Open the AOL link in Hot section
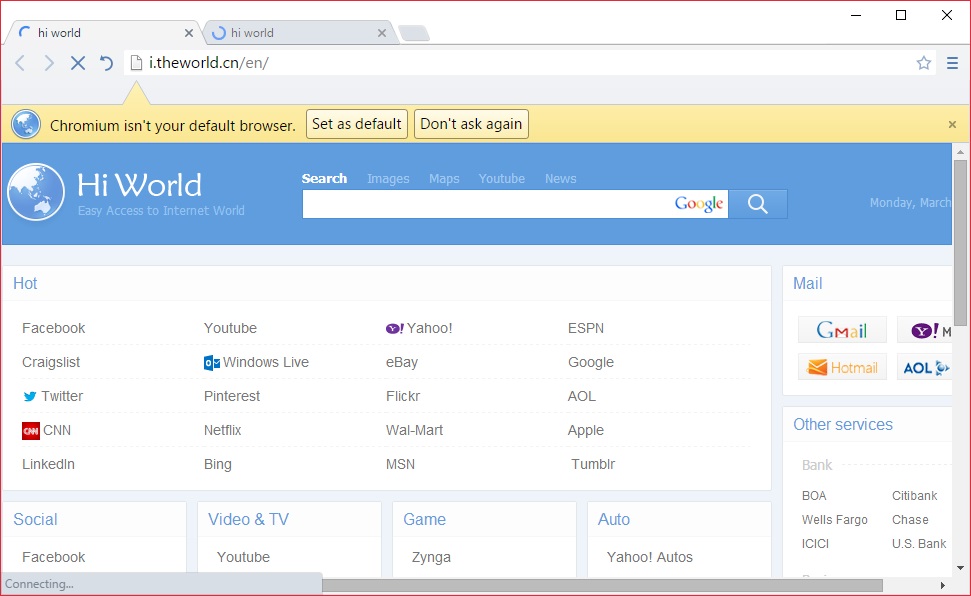The width and height of the screenshot is (971, 596). [x=582, y=397]
